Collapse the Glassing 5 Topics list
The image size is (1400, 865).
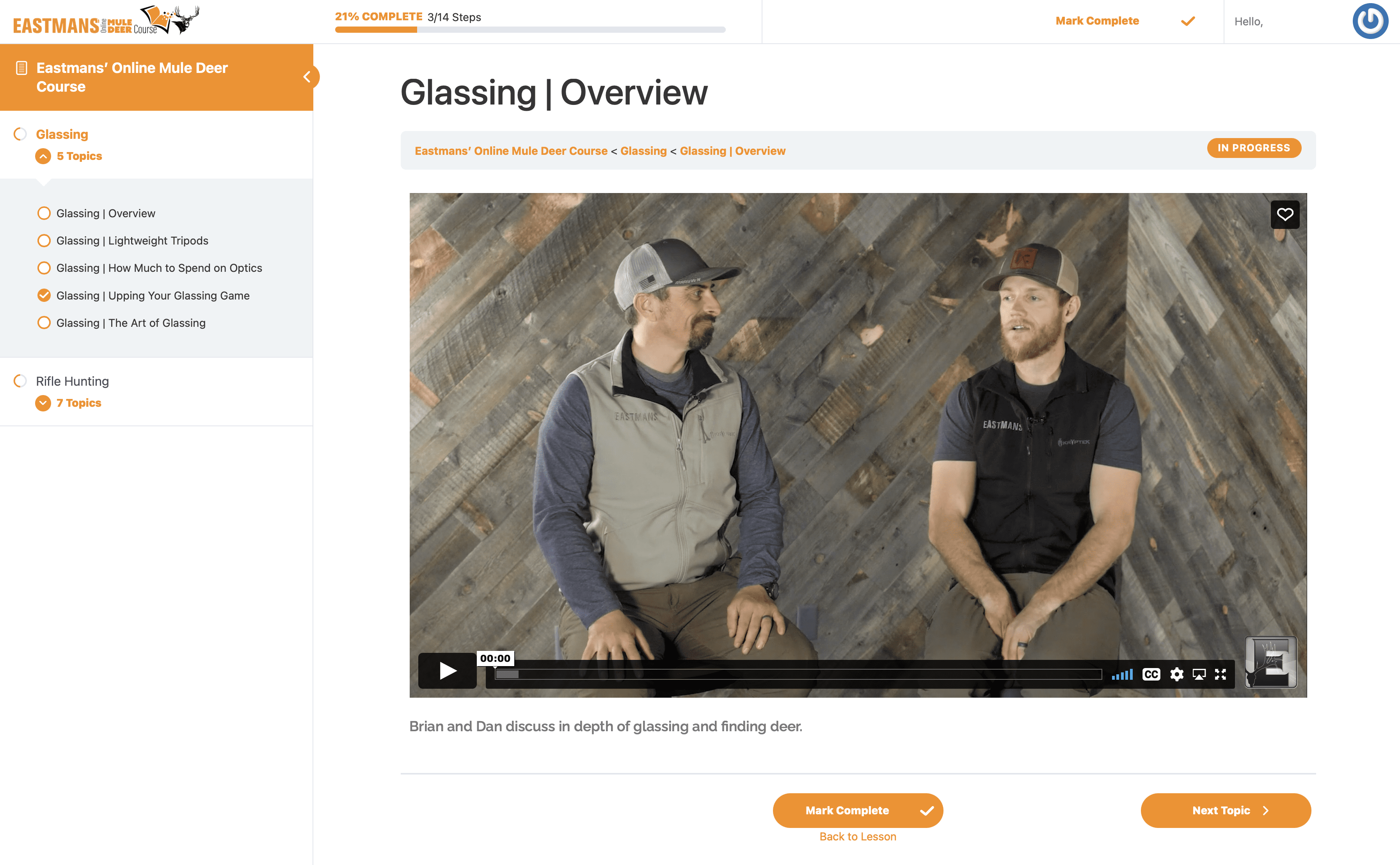[x=43, y=156]
